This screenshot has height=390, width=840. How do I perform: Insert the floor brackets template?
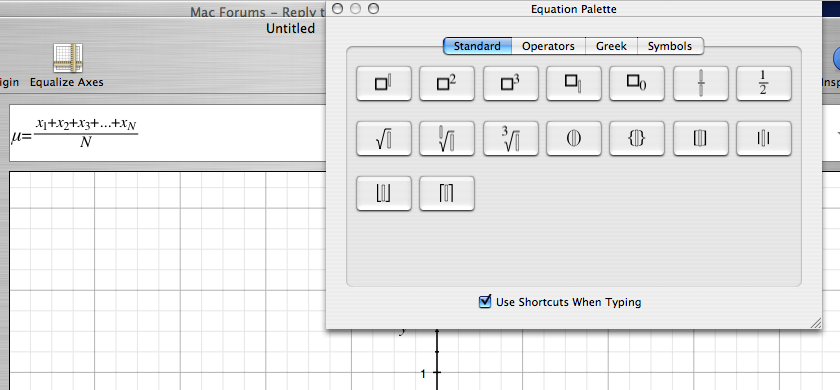[384, 193]
